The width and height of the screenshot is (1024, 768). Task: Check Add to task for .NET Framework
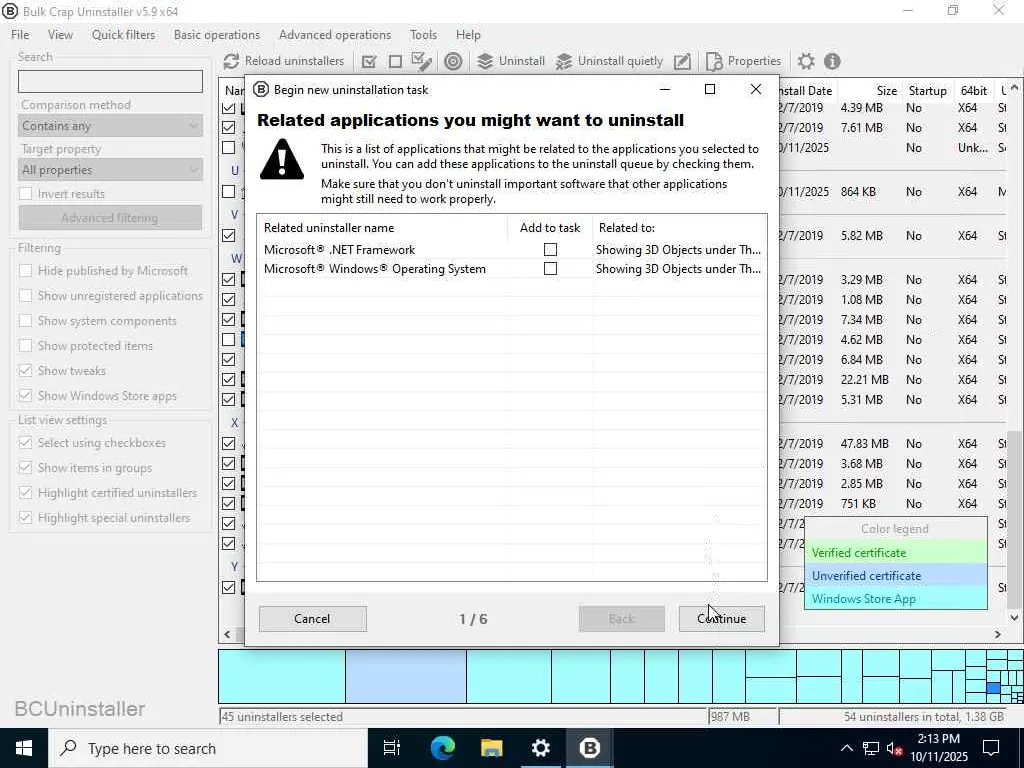tap(551, 249)
